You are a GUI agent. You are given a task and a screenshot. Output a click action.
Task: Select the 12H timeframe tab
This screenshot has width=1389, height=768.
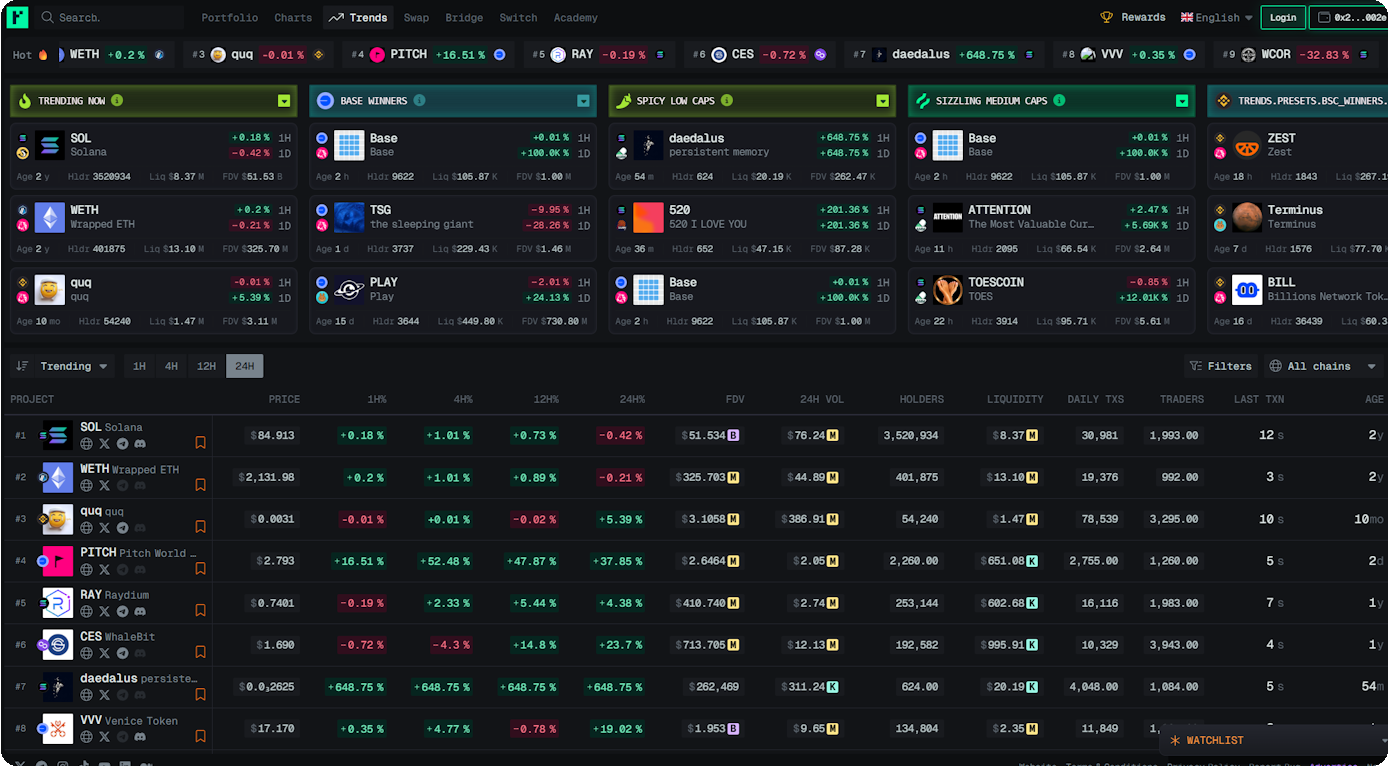coord(206,366)
